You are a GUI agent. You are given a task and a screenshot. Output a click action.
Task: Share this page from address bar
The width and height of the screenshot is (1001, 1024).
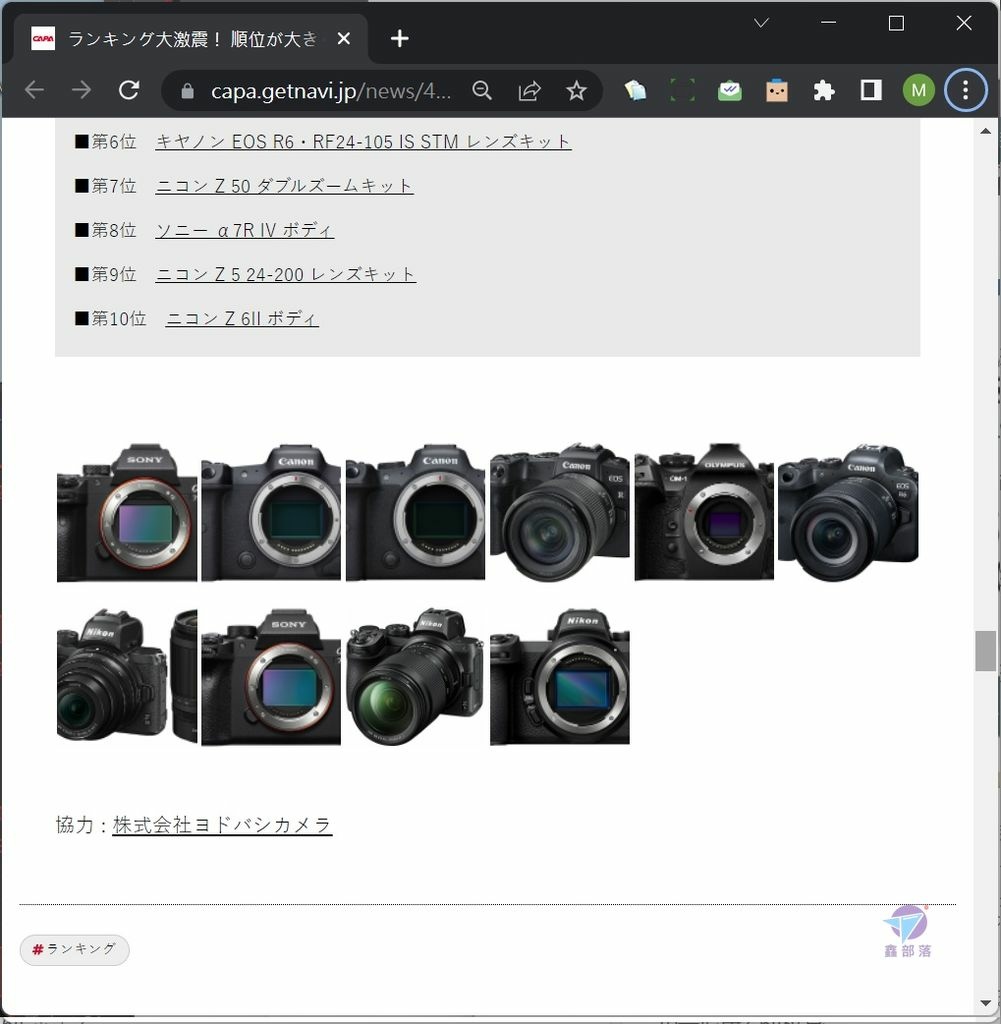[x=529, y=90]
